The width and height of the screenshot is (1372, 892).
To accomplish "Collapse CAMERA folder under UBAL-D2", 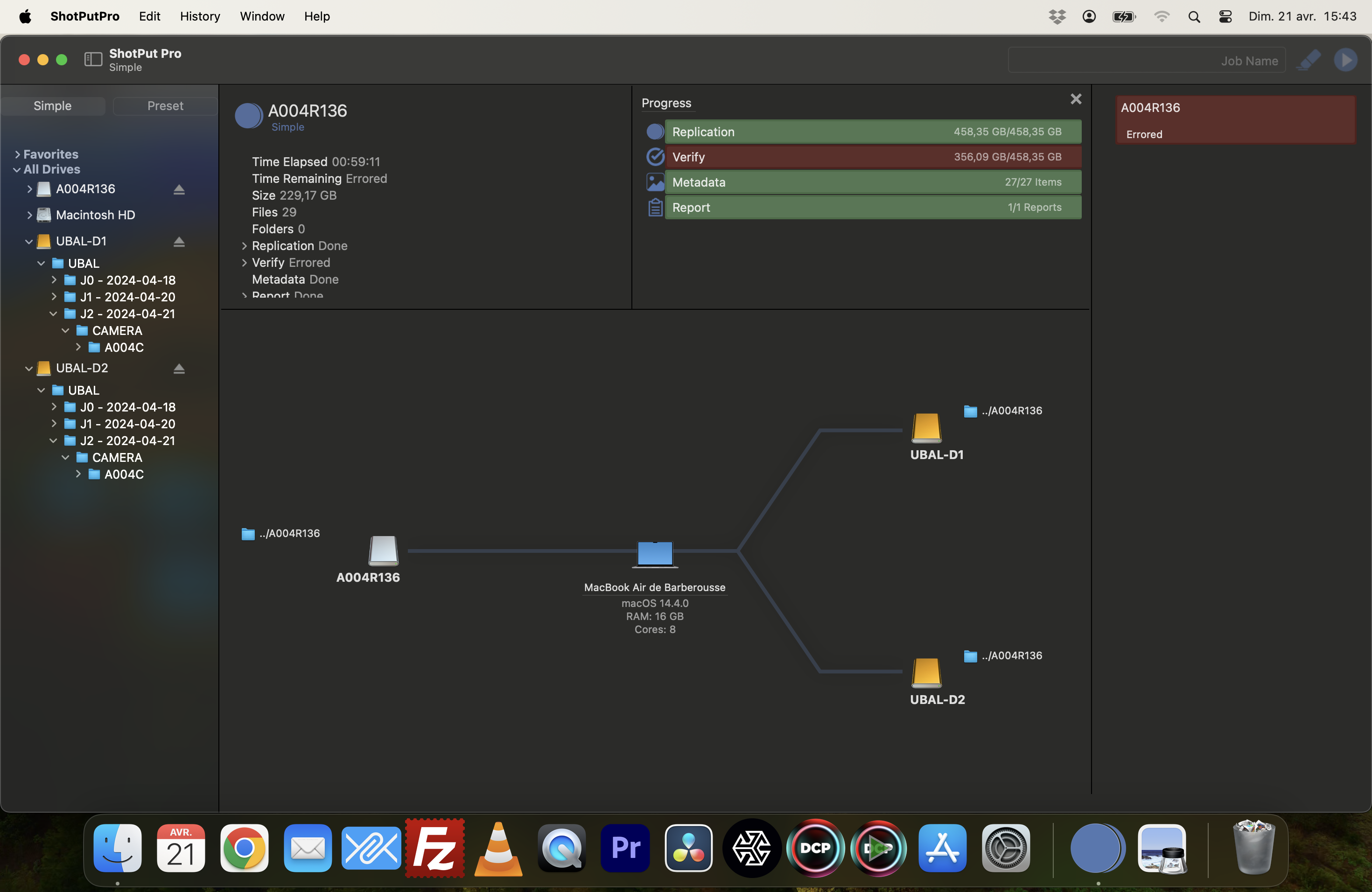I will pyautogui.click(x=65, y=457).
